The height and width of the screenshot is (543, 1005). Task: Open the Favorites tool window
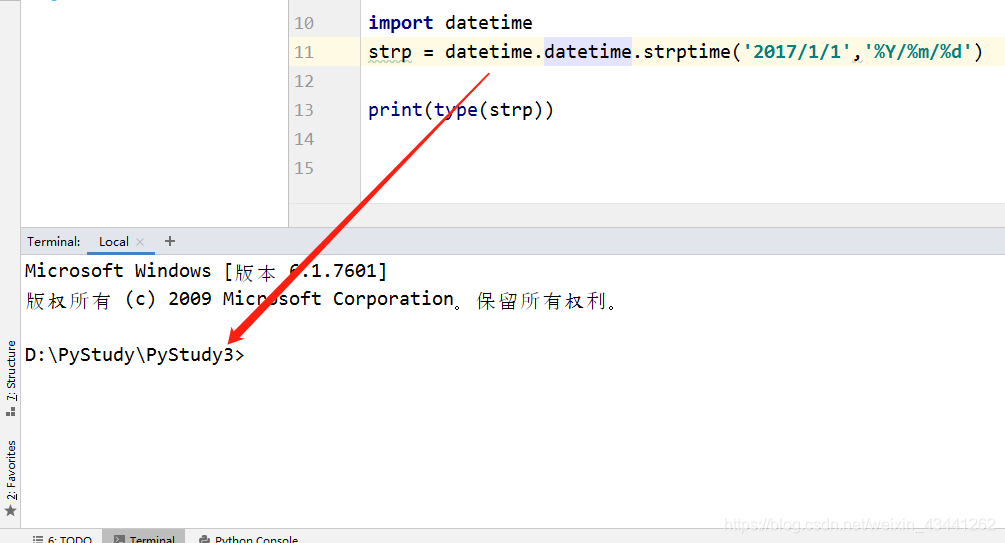(x=11, y=470)
